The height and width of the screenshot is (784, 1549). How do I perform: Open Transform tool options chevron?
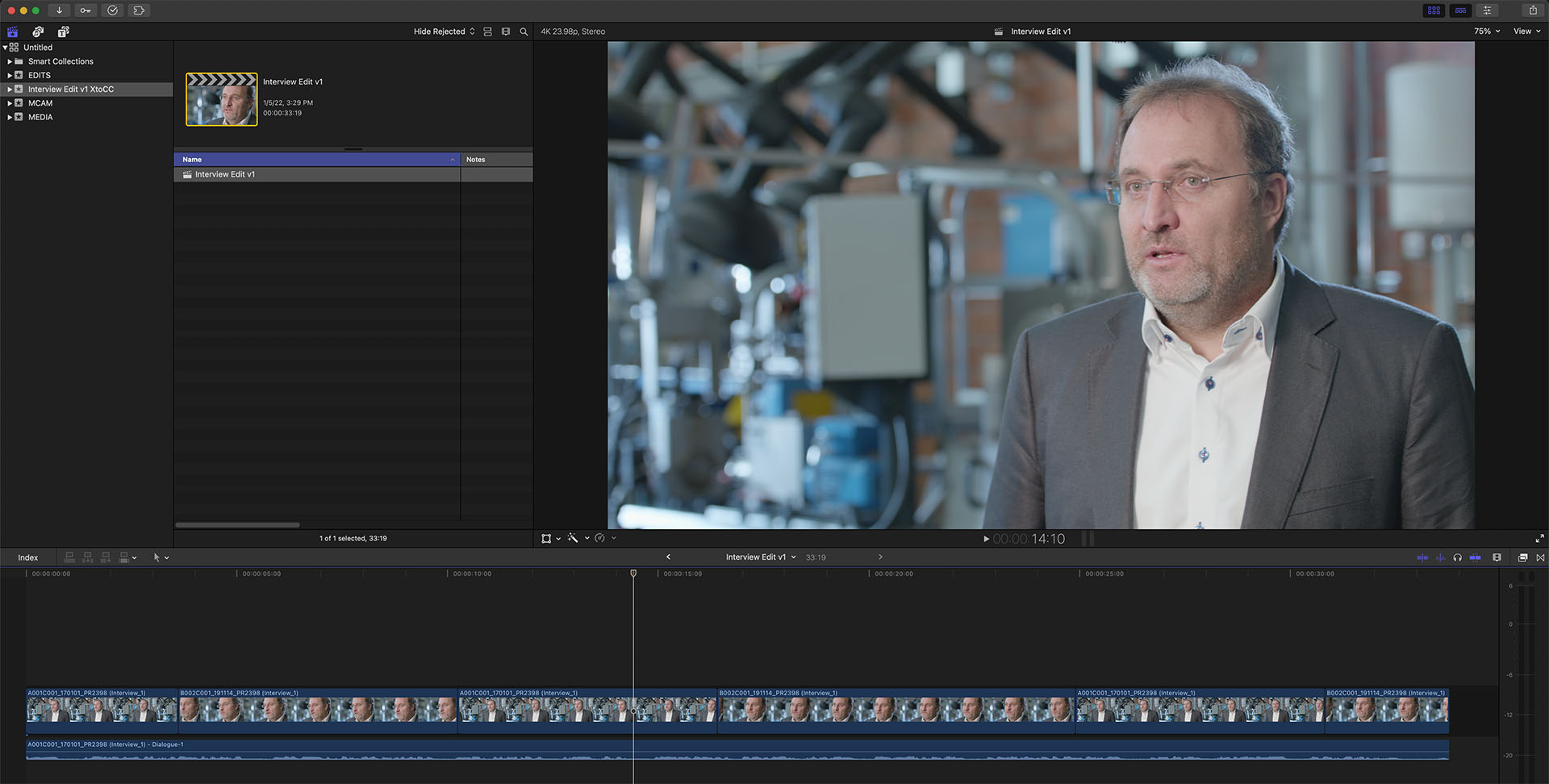558,538
